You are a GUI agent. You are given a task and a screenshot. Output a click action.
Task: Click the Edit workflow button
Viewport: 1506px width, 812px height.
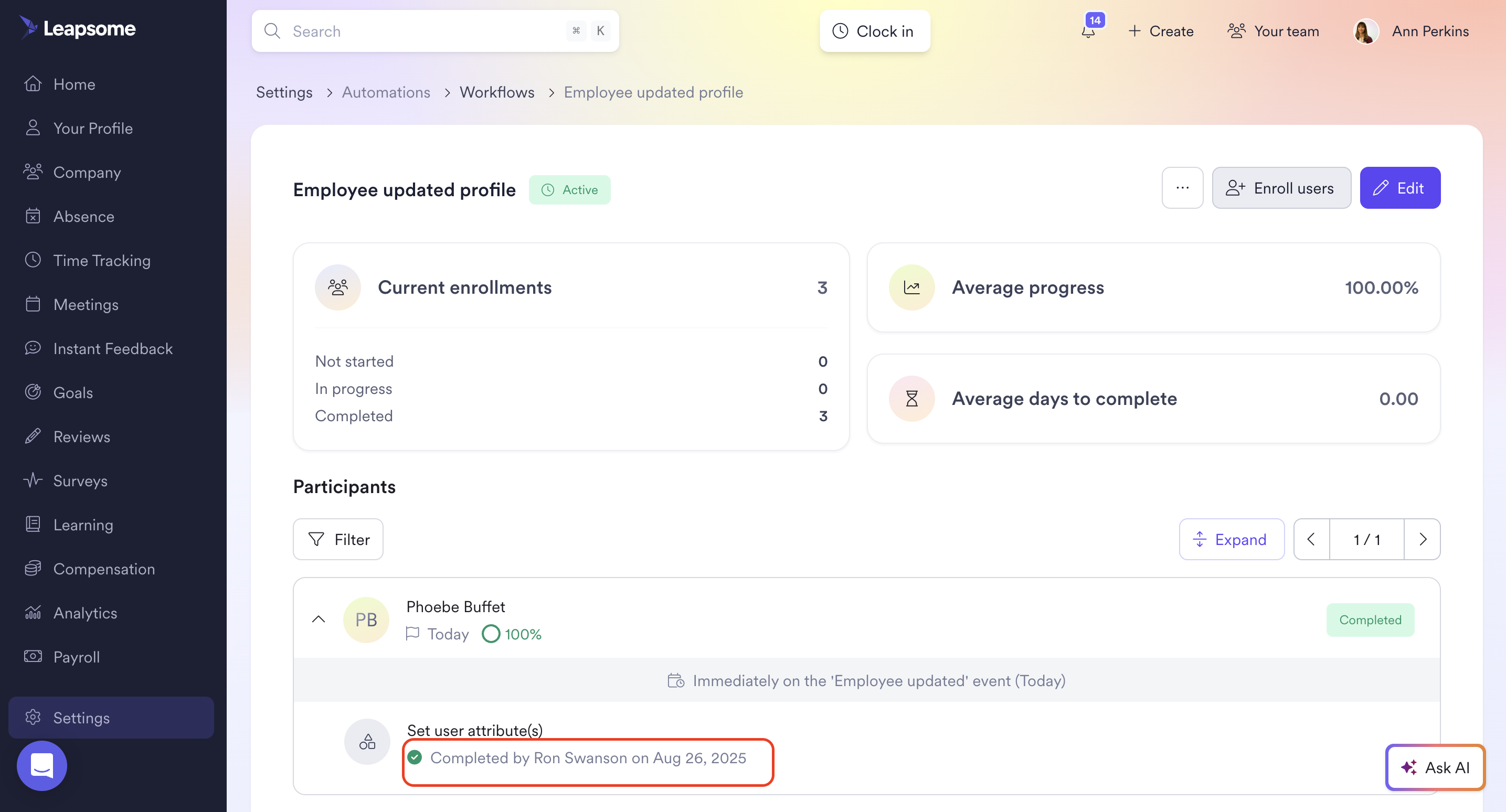pos(1399,188)
